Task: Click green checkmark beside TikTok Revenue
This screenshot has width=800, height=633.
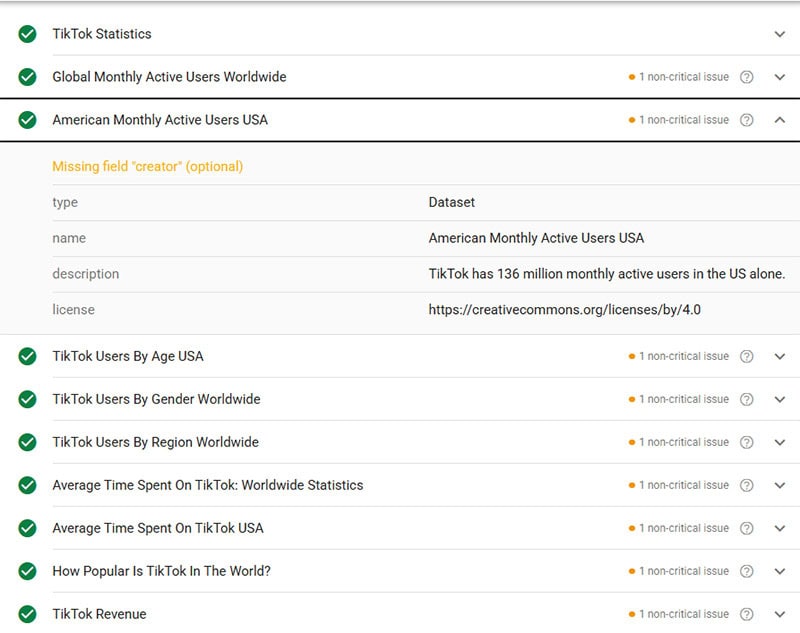Action: click(28, 614)
